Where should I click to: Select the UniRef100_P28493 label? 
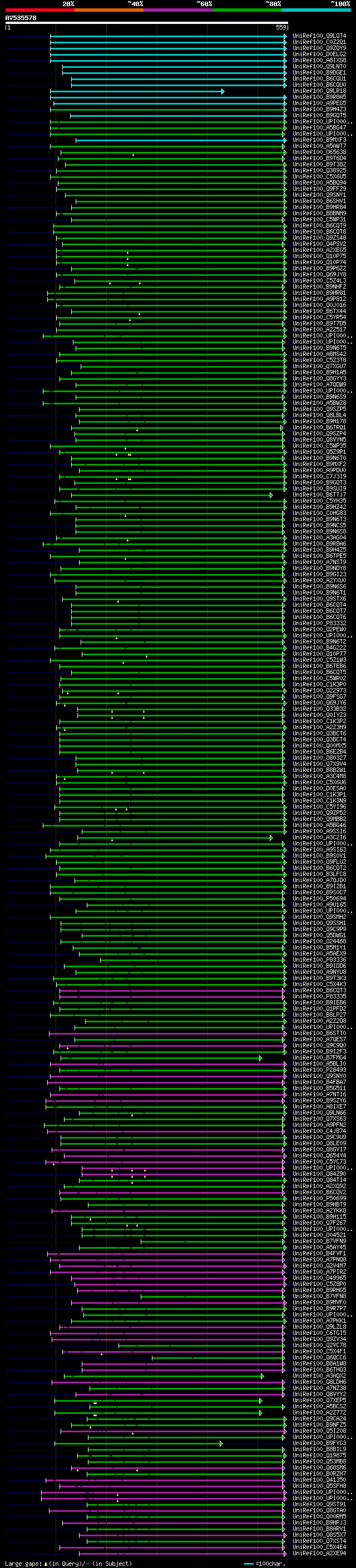[x=319, y=1070]
